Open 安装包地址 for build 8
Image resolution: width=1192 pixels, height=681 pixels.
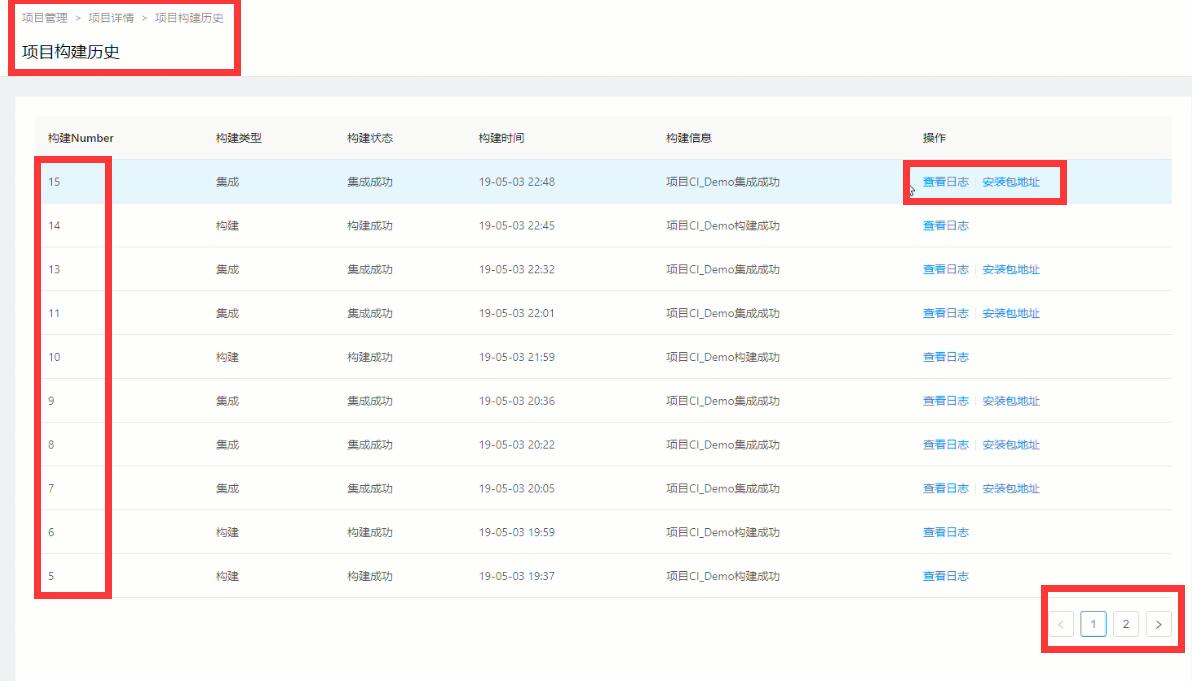click(x=1011, y=445)
